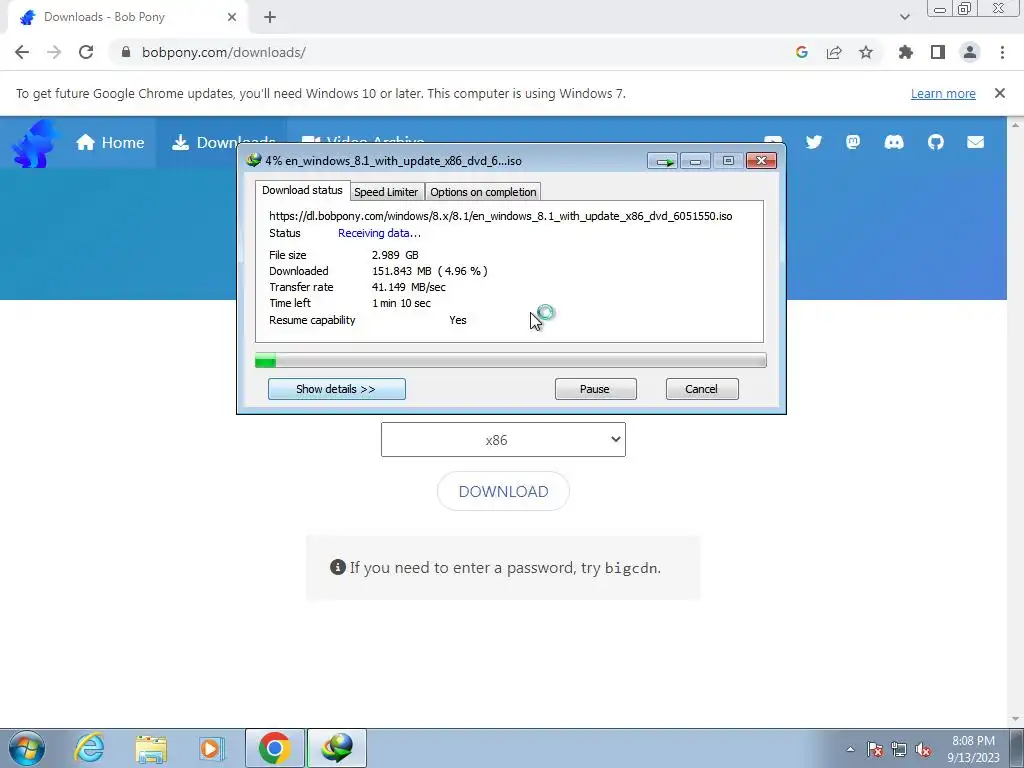Click the Chrome taskbar icon

pos(275,748)
